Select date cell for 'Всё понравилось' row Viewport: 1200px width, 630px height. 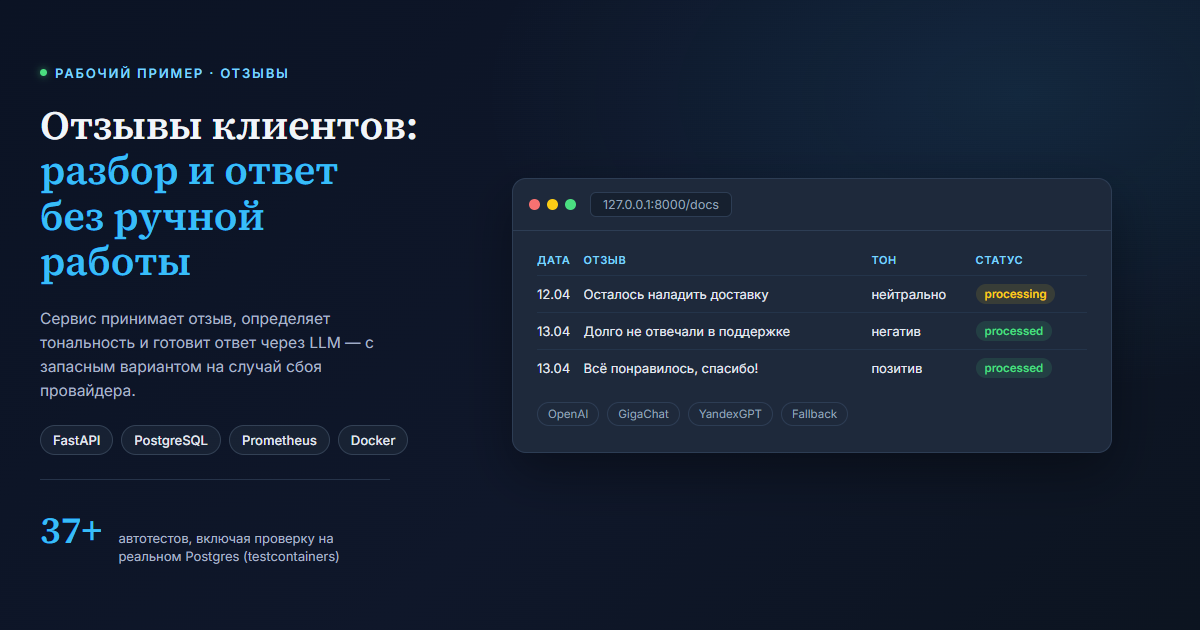pyautogui.click(x=553, y=368)
